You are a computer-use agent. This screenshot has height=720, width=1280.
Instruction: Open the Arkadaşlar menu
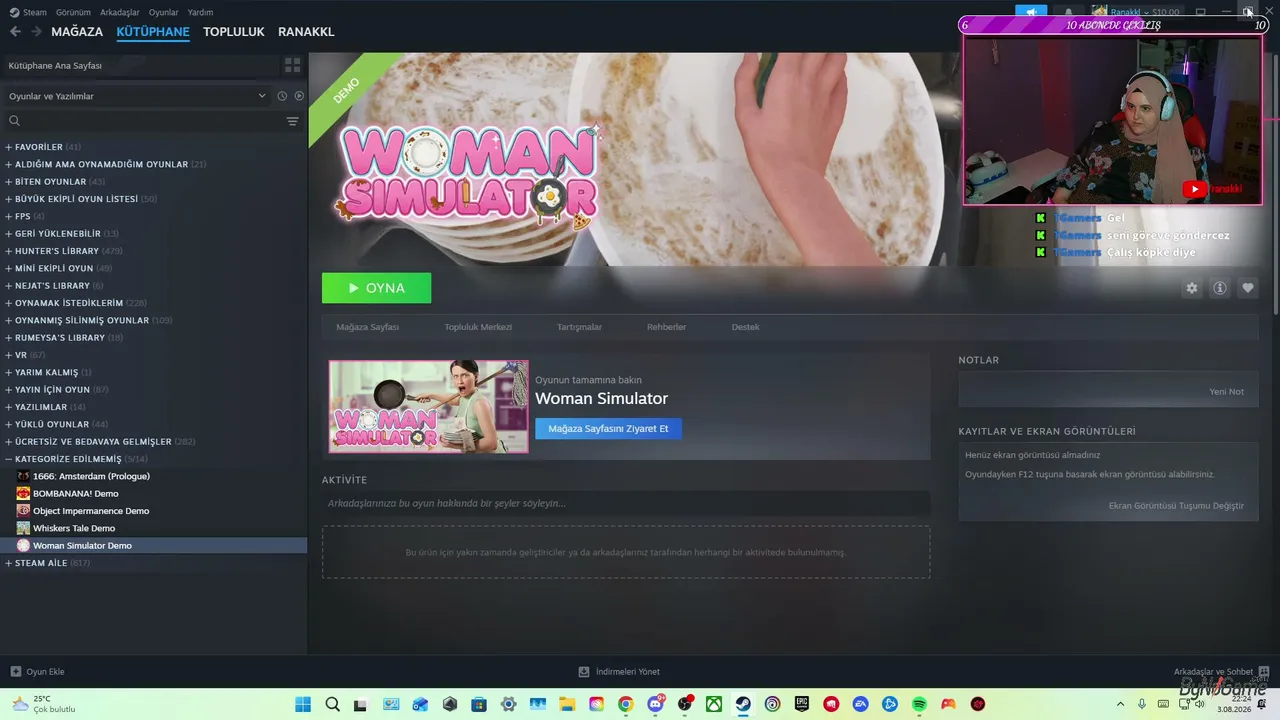click(120, 12)
